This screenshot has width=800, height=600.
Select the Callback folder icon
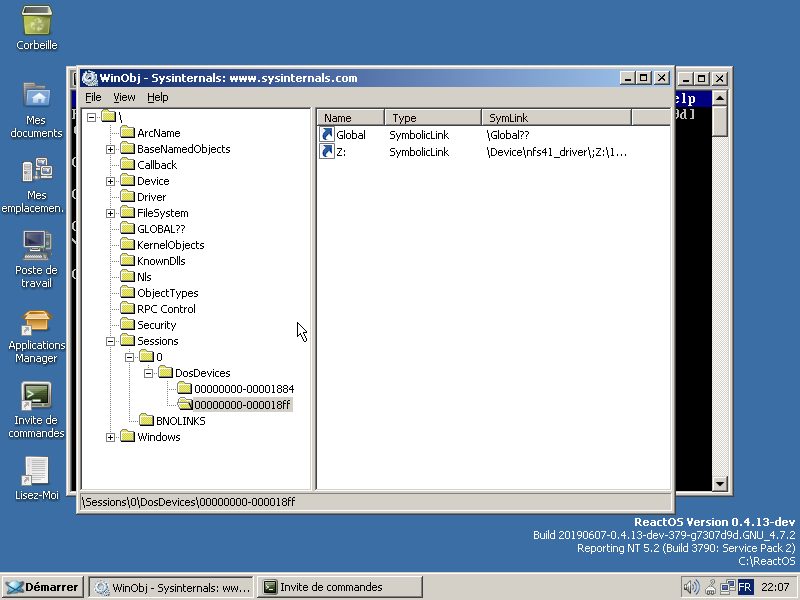pyautogui.click(x=127, y=164)
